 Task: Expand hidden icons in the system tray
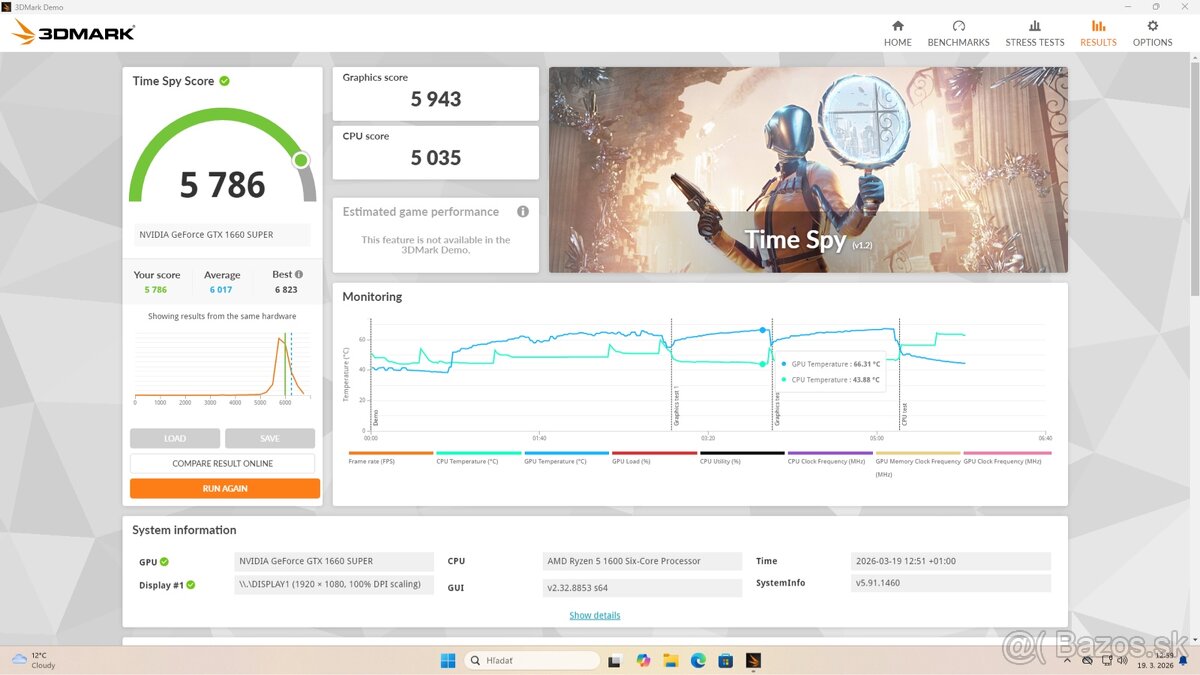(x=1067, y=660)
